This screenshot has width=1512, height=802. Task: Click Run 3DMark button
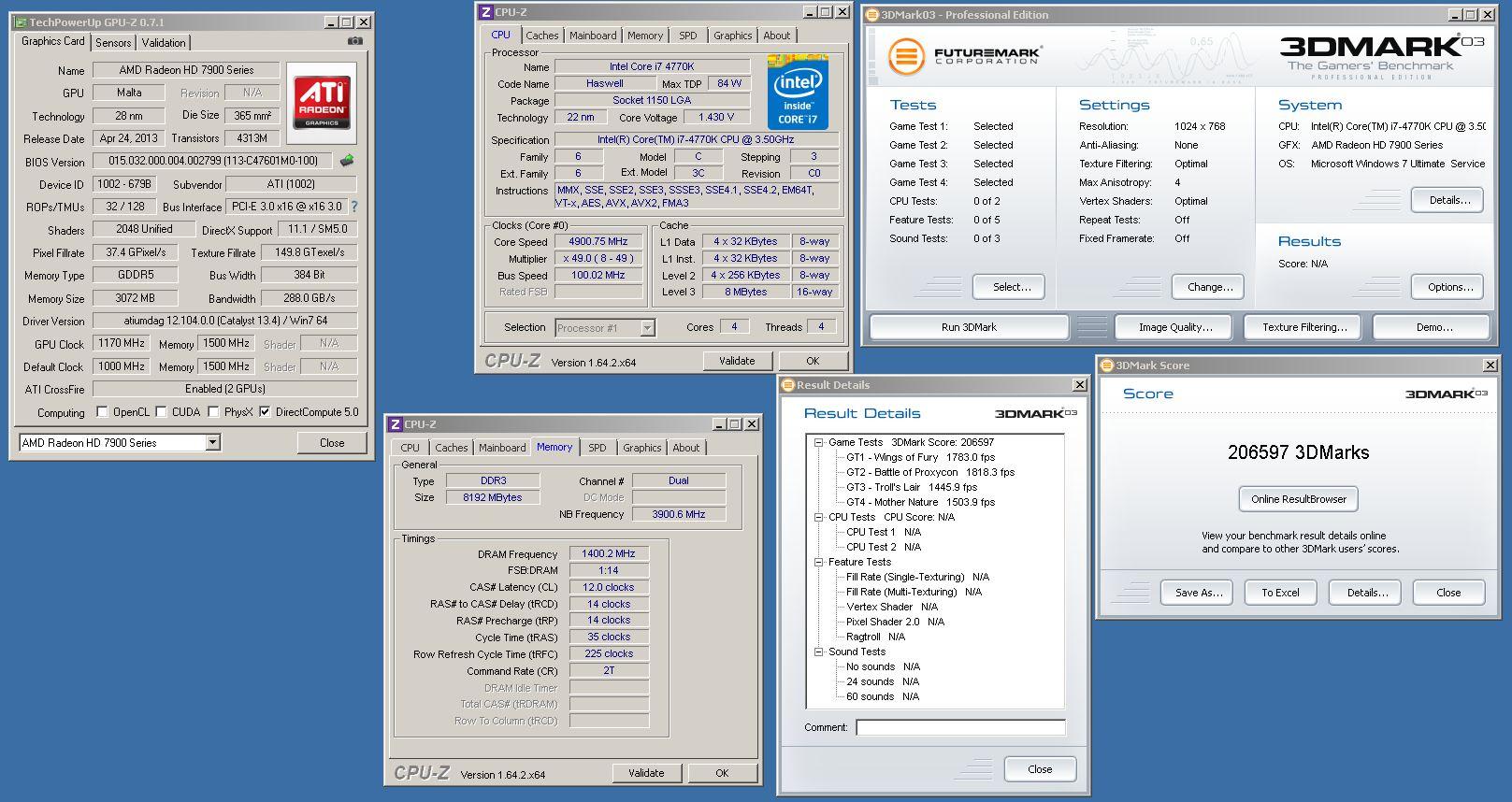969,327
